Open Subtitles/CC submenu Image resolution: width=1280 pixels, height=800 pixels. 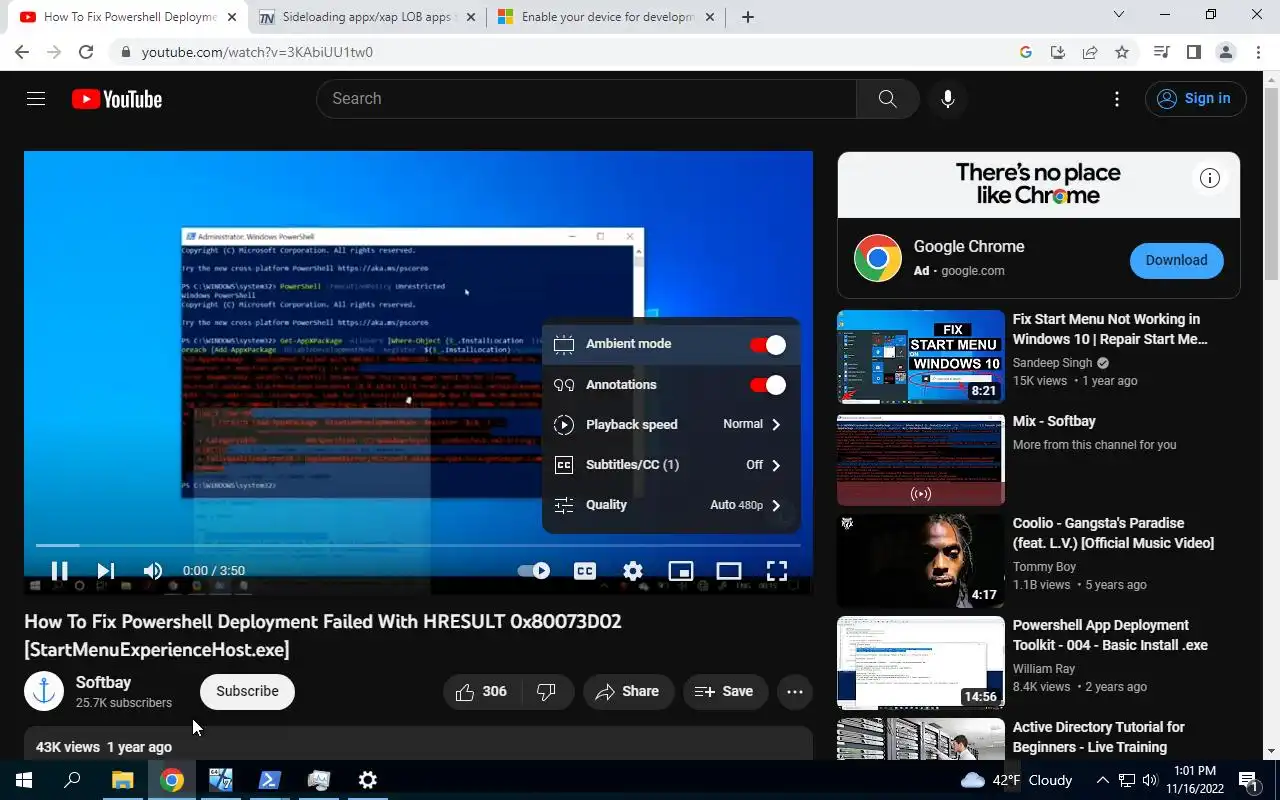[670, 465]
